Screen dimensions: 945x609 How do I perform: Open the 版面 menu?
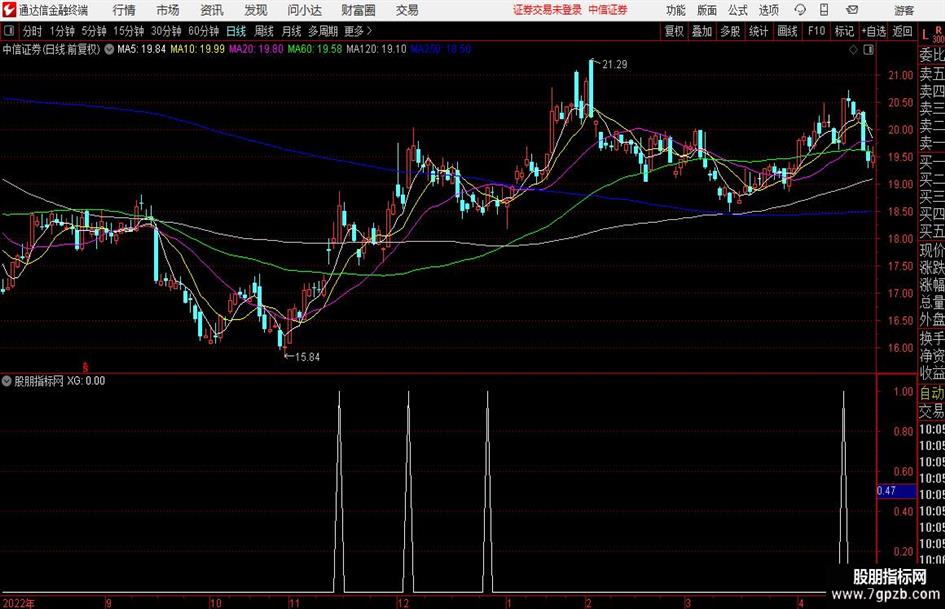[707, 10]
